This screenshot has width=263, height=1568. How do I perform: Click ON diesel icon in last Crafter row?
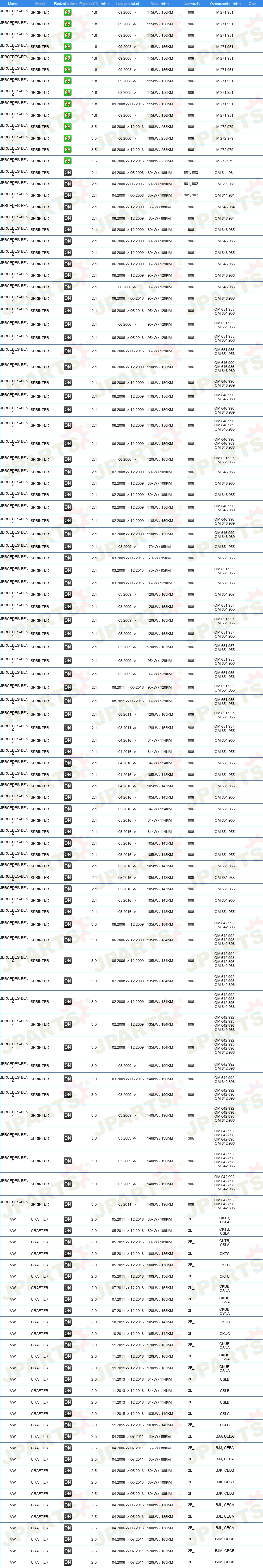click(68, 1562)
